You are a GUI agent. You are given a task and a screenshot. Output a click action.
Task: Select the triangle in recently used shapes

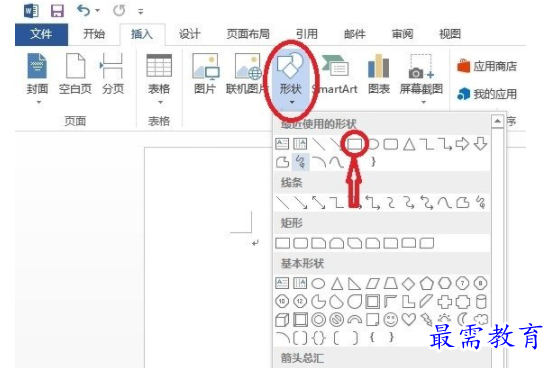coord(409,144)
